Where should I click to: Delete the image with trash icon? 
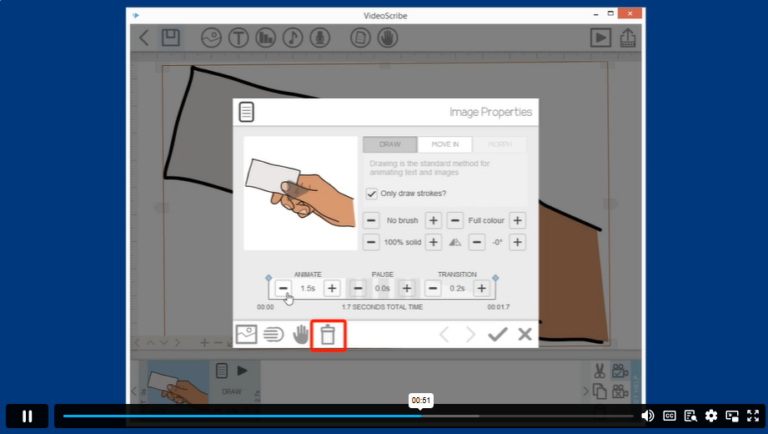click(x=328, y=335)
